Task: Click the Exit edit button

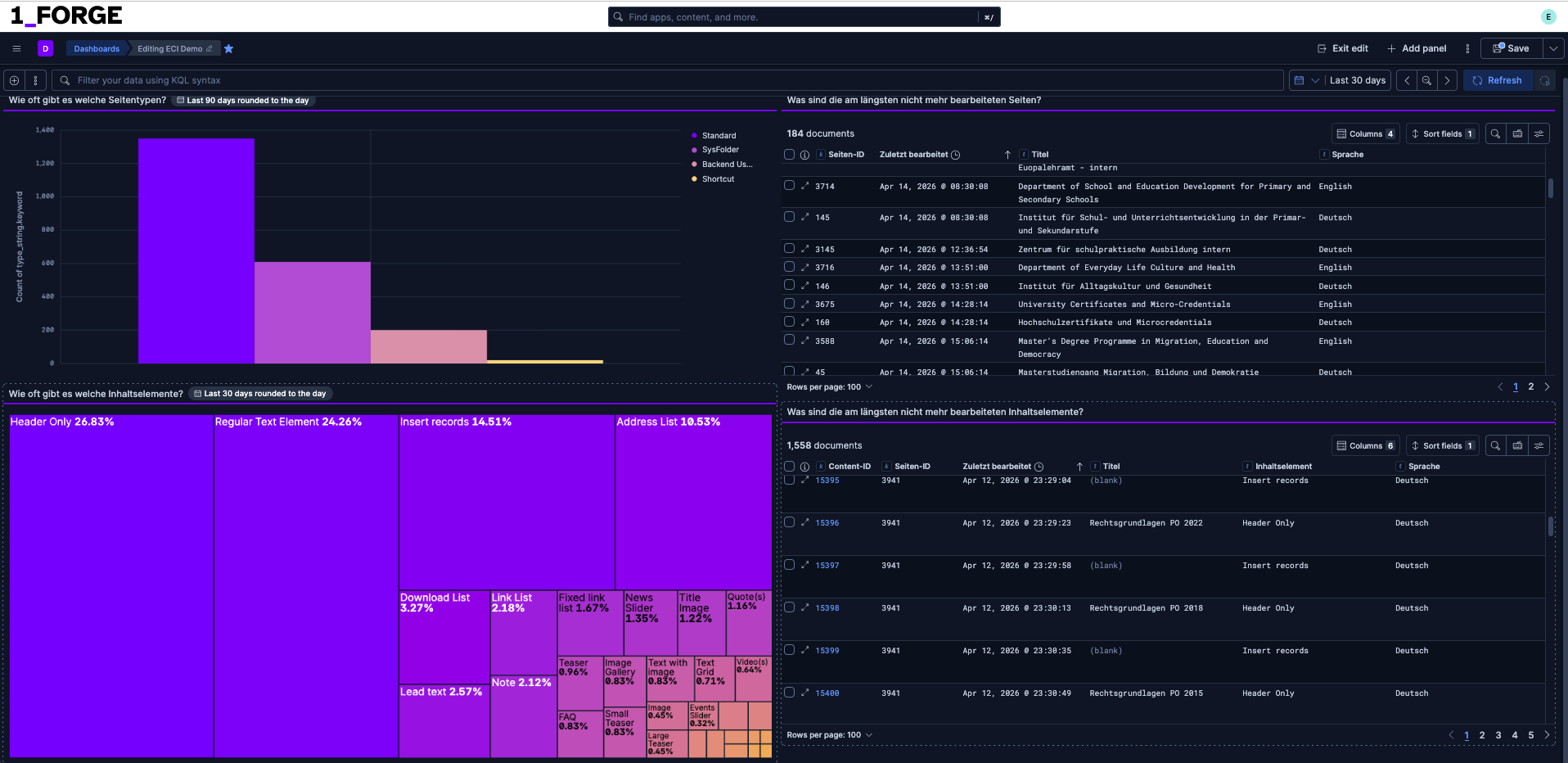Action: point(1342,48)
